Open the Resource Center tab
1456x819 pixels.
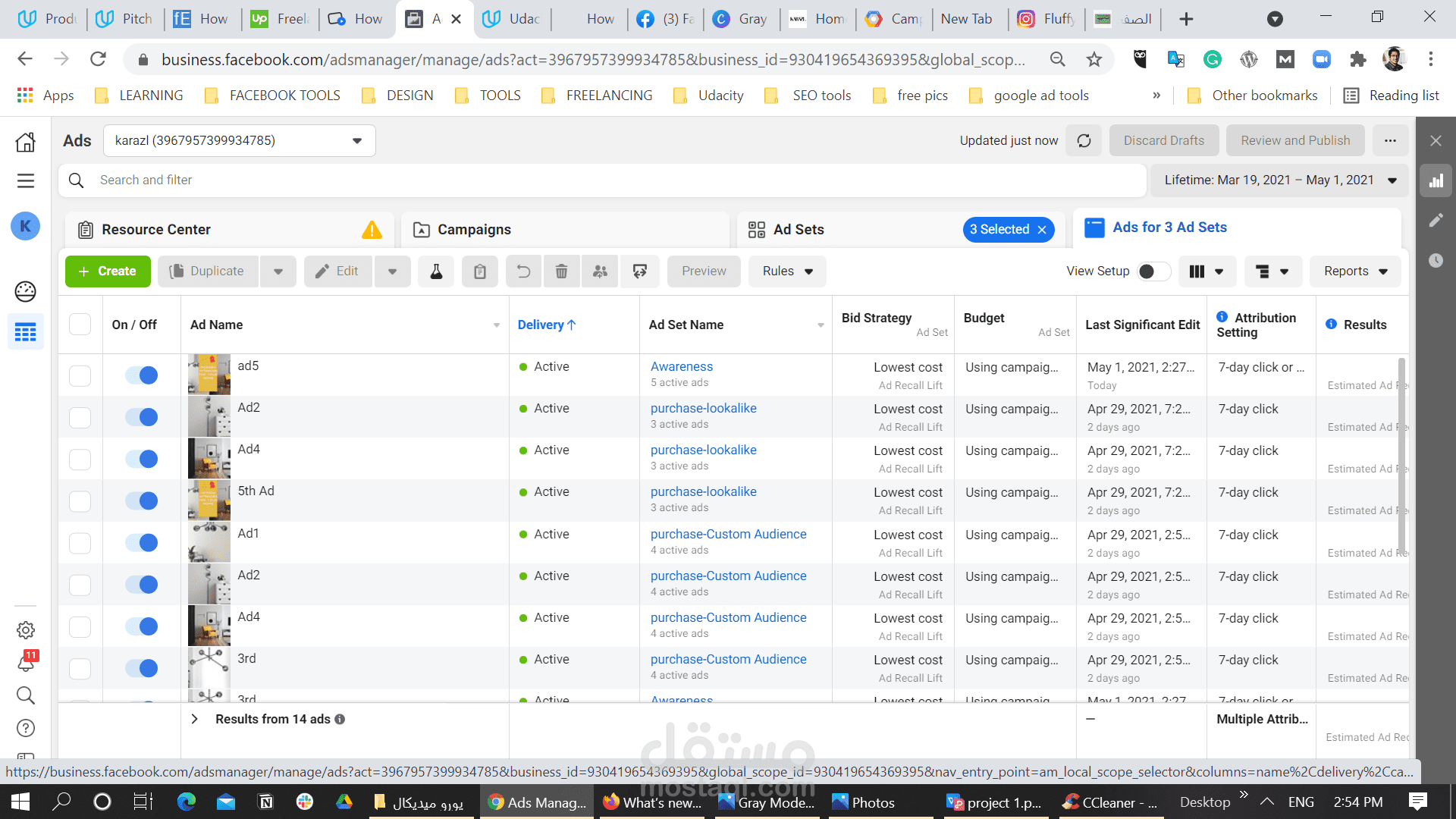156,230
